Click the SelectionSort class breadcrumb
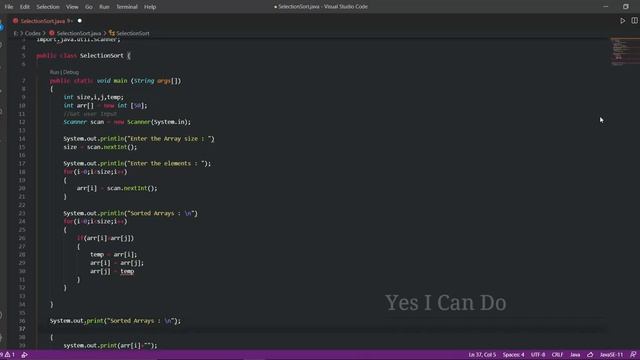This screenshot has height=360, width=640. [133, 33]
